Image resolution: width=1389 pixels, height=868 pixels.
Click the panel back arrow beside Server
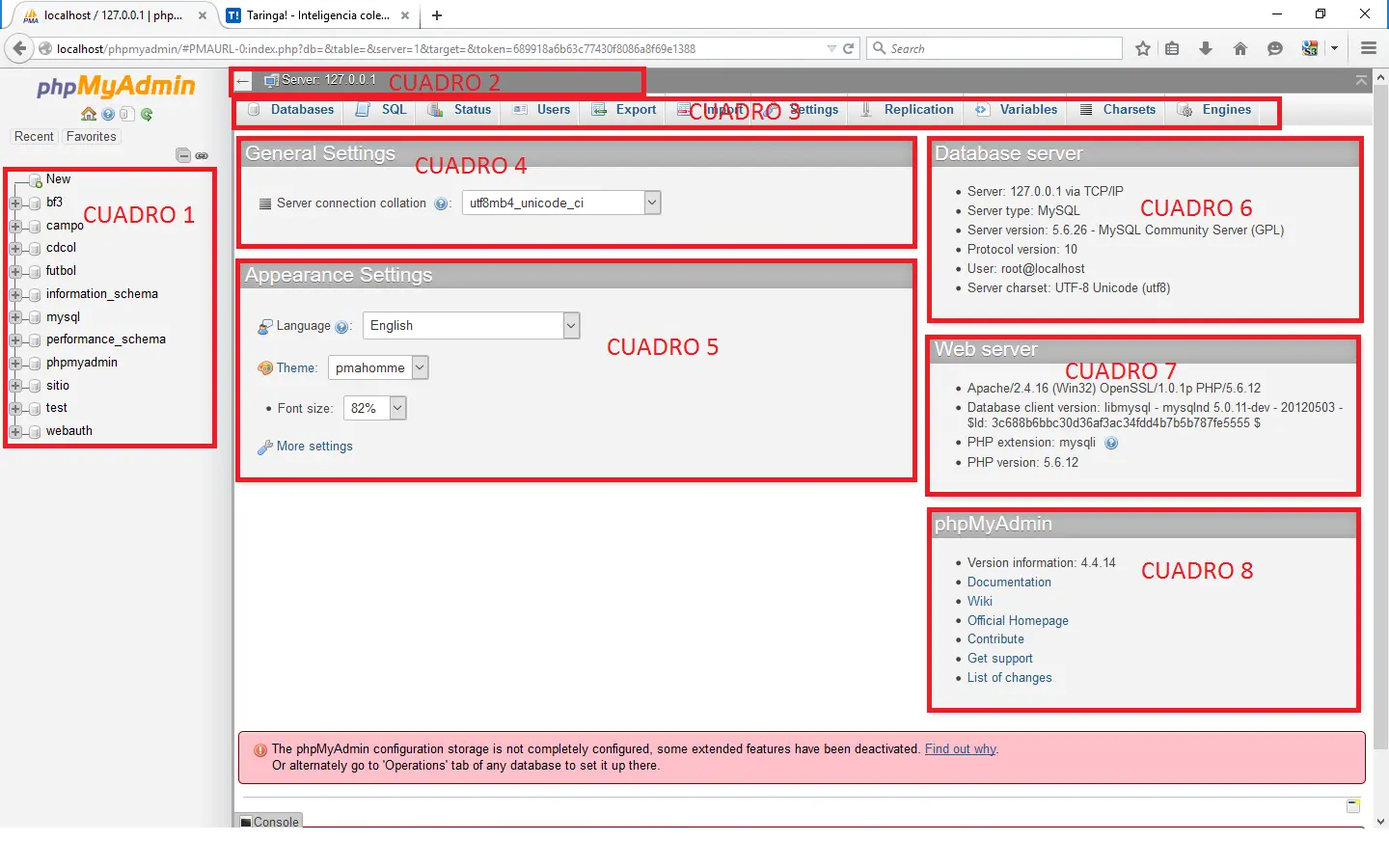pyautogui.click(x=244, y=81)
